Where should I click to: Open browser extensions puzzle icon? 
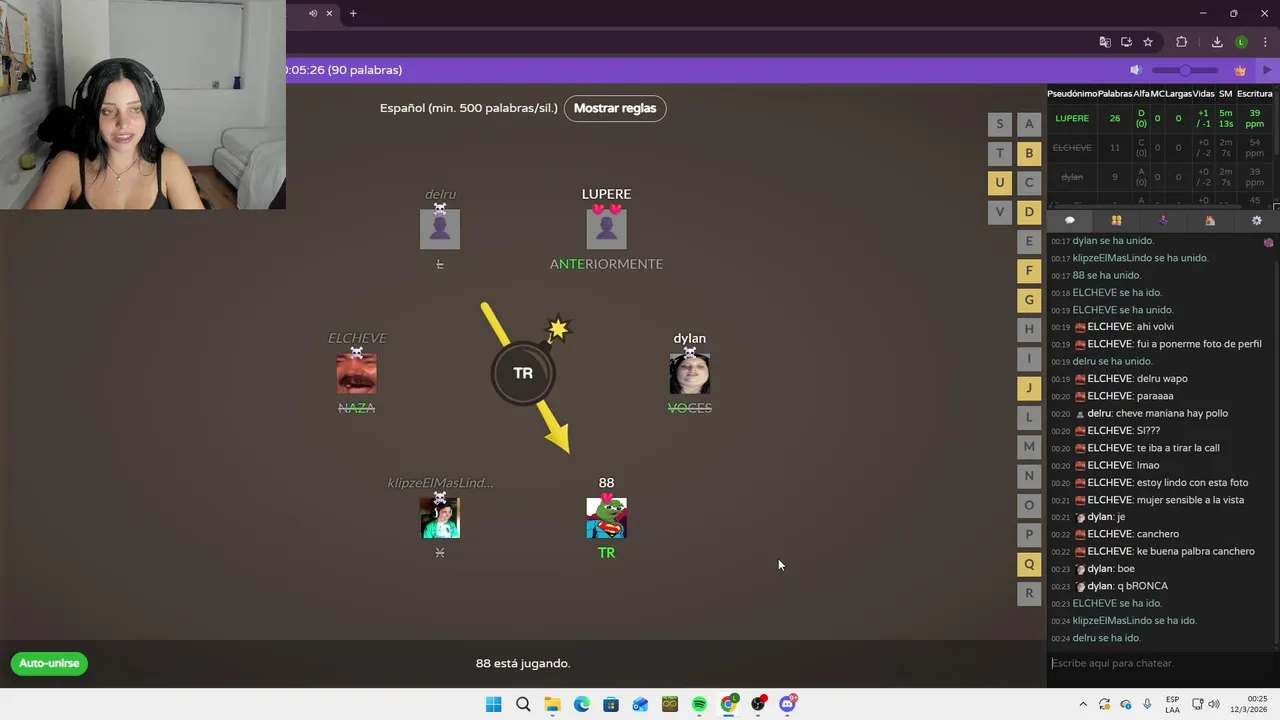(1182, 42)
